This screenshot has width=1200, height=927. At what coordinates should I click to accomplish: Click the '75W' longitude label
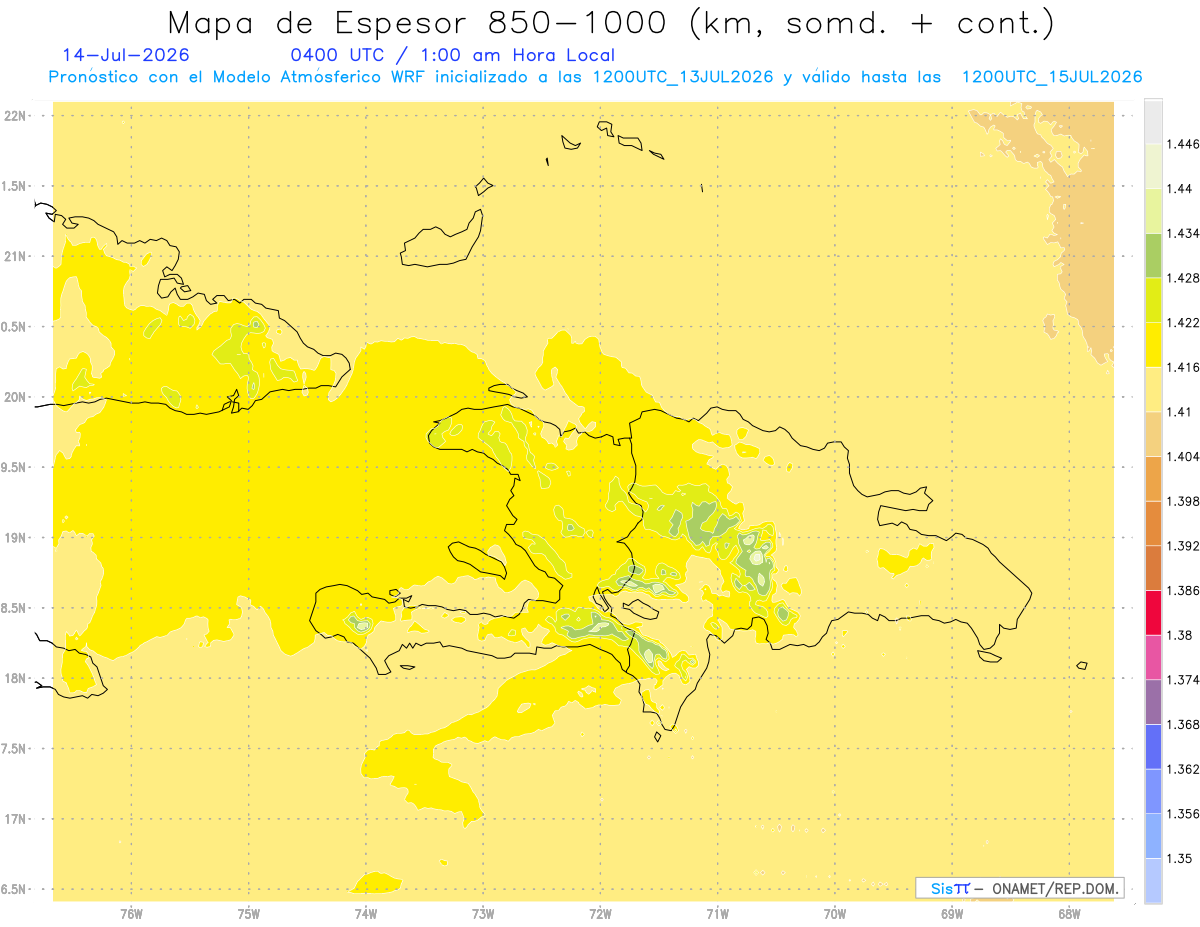(x=248, y=913)
